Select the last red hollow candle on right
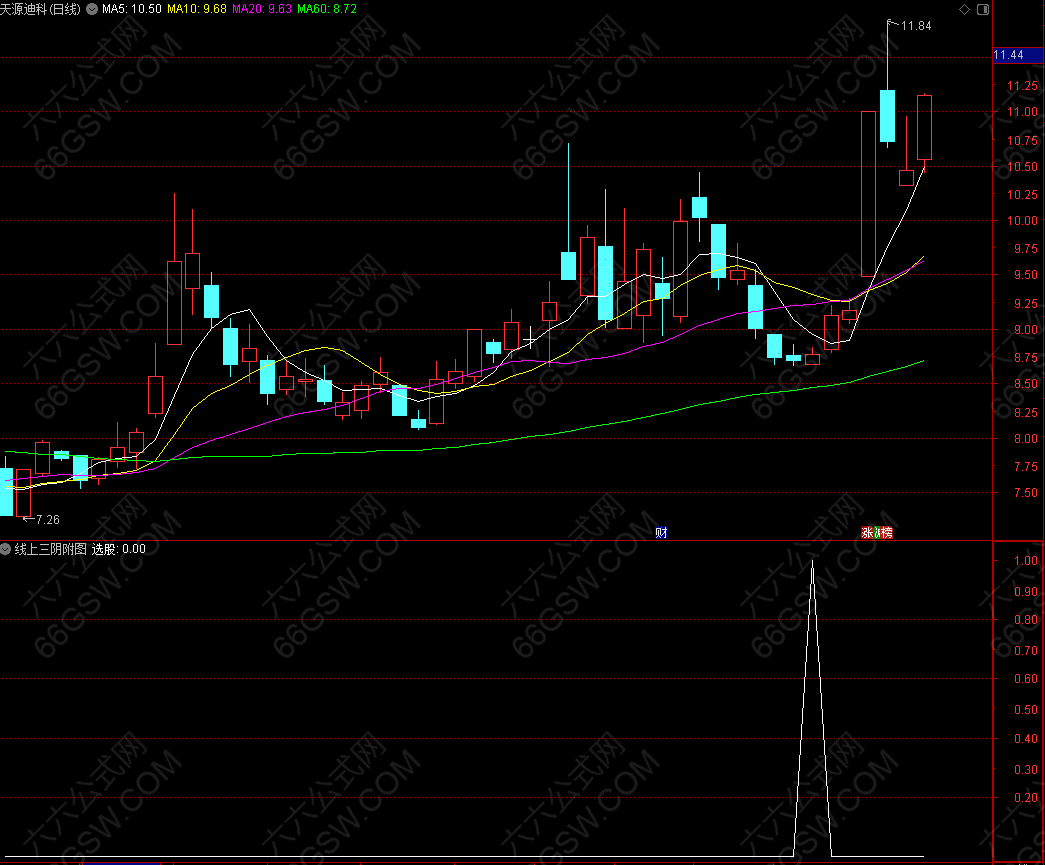The image size is (1045, 865). [x=925, y=127]
